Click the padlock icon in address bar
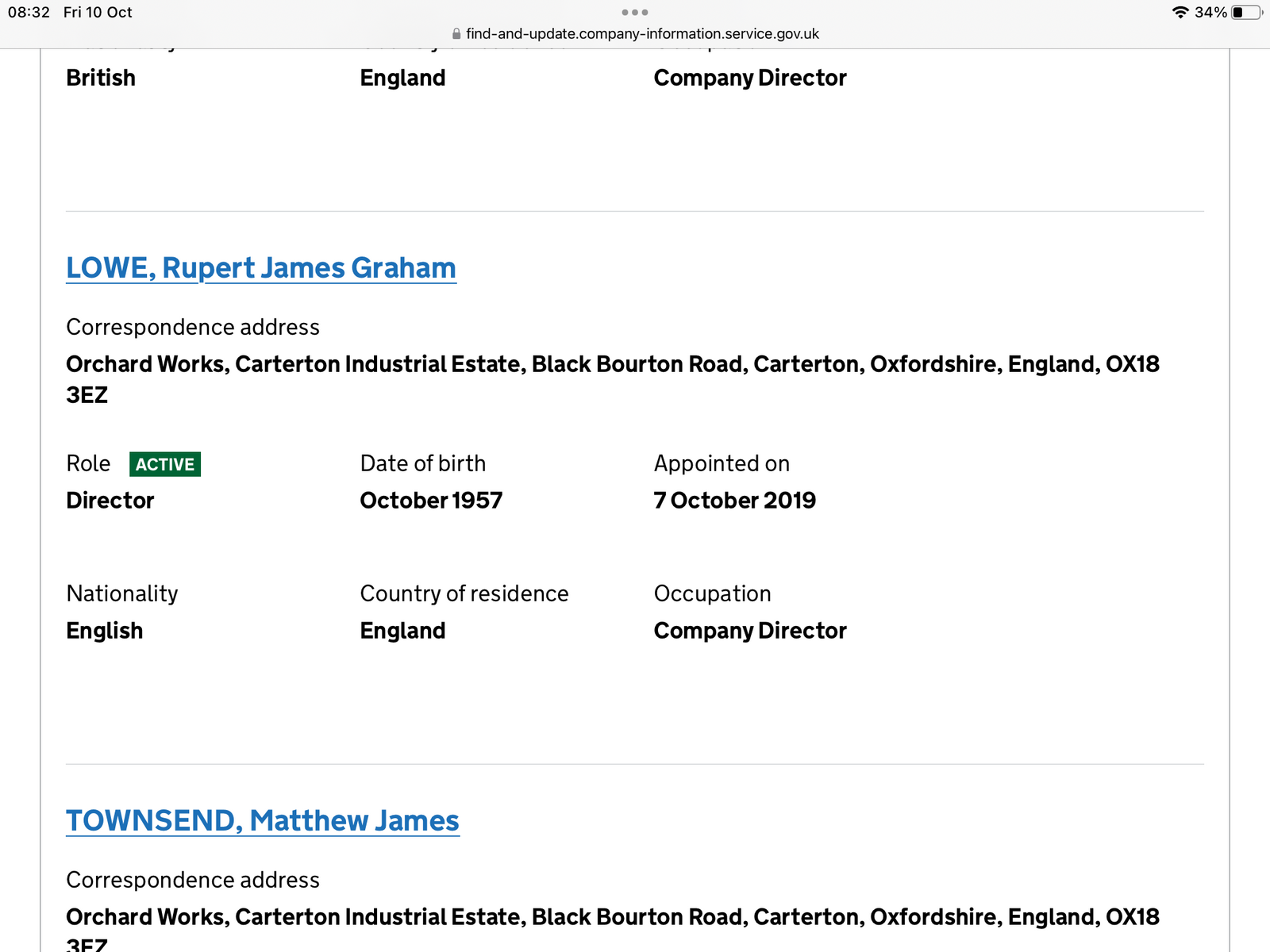Image resolution: width=1270 pixels, height=952 pixels. pyautogui.click(x=456, y=34)
